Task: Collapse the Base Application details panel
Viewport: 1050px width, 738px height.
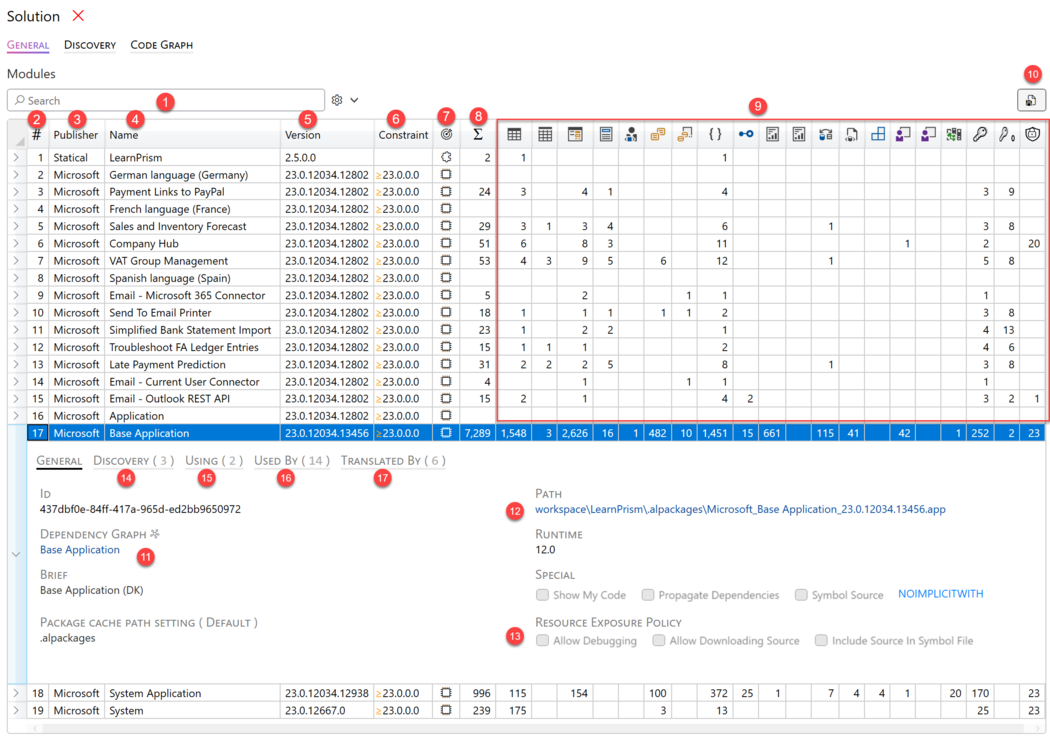Action: coord(16,554)
